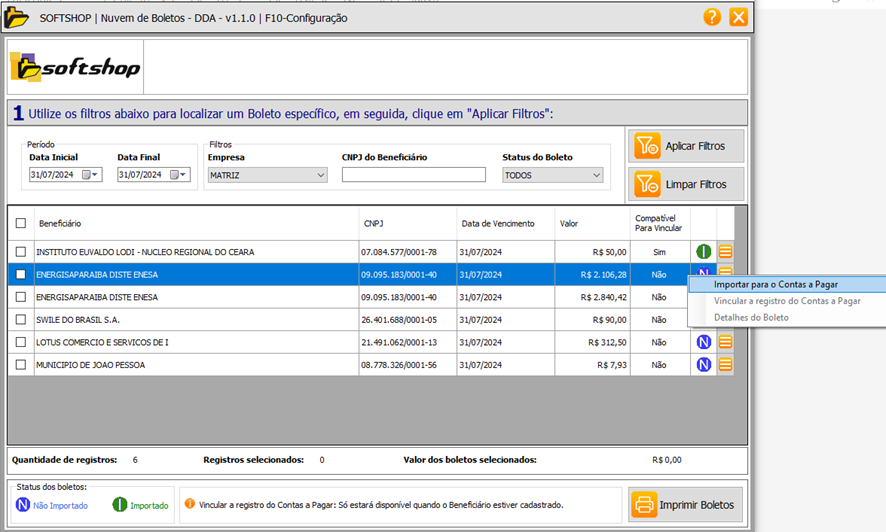Click the Aplicar Filtros button
The width and height of the screenshot is (886, 532).
coord(686,146)
